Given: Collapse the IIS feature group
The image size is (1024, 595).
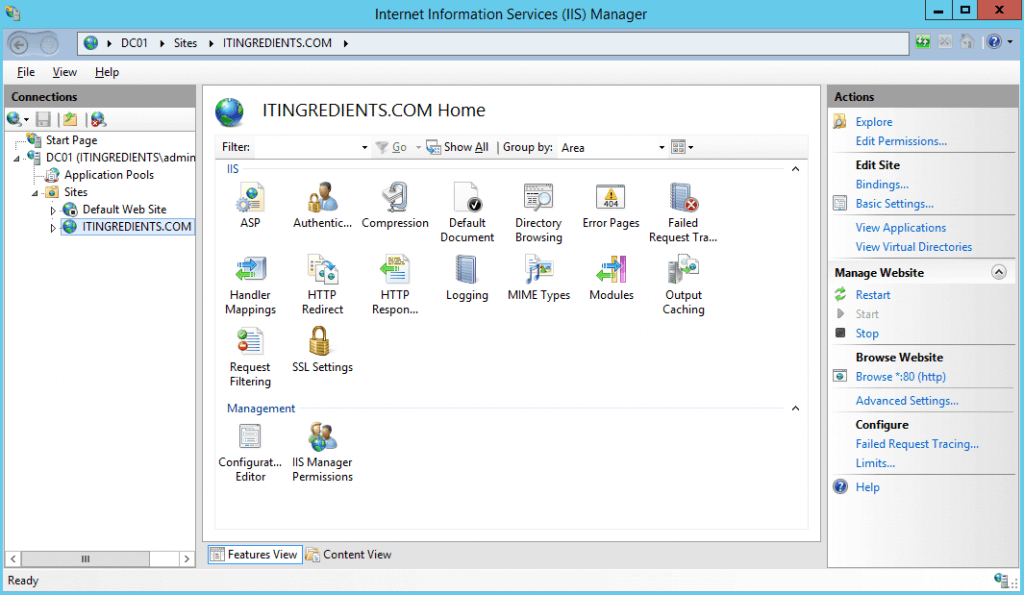Looking at the screenshot, I should point(795,169).
